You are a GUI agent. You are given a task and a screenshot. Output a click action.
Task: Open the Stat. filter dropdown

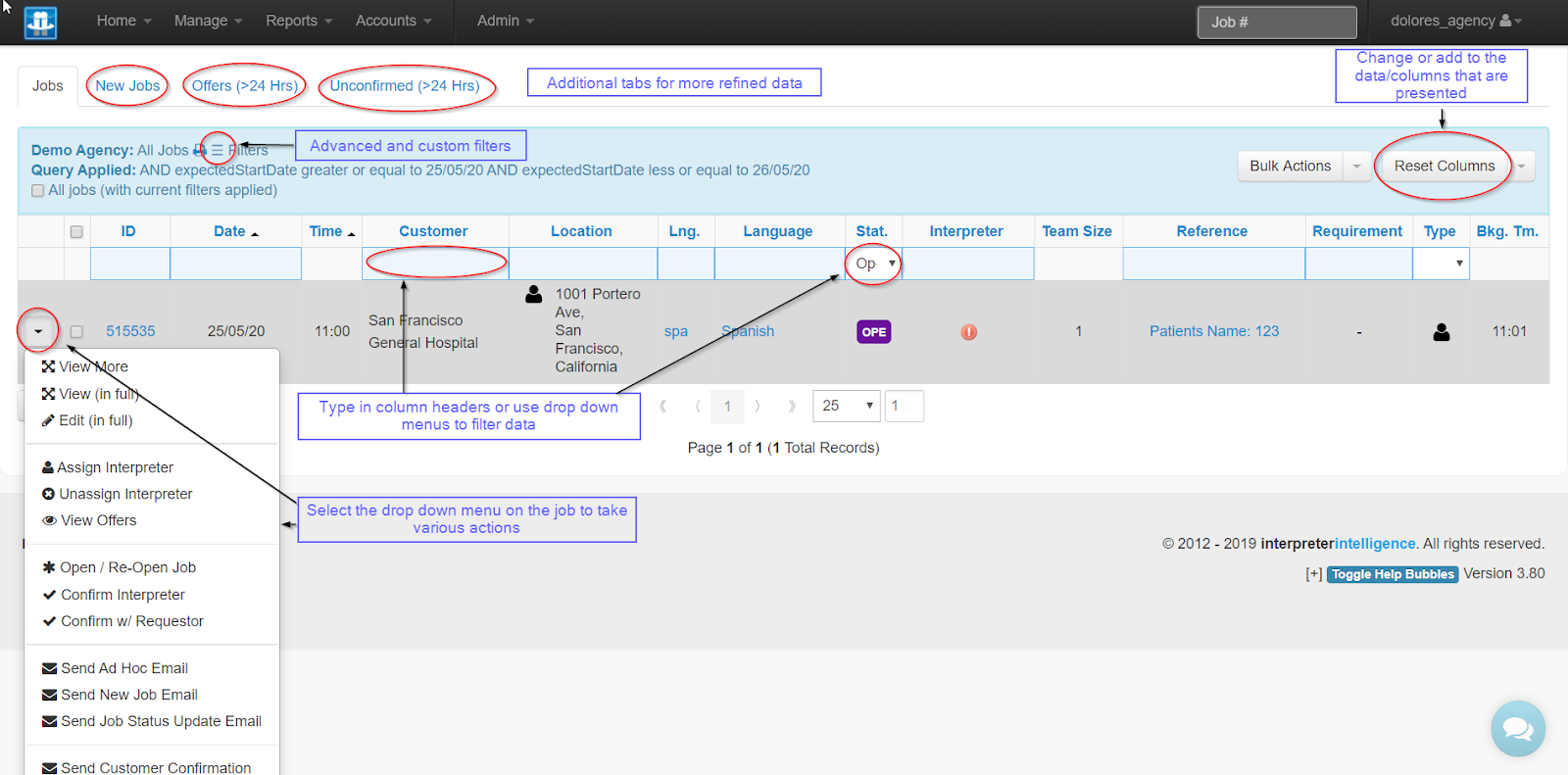874,264
